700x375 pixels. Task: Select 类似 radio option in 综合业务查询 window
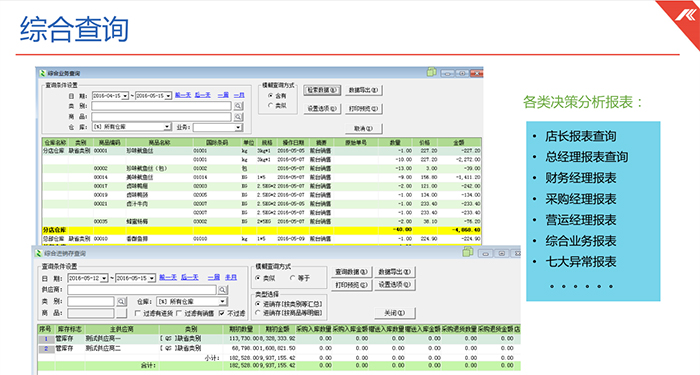(x=271, y=105)
